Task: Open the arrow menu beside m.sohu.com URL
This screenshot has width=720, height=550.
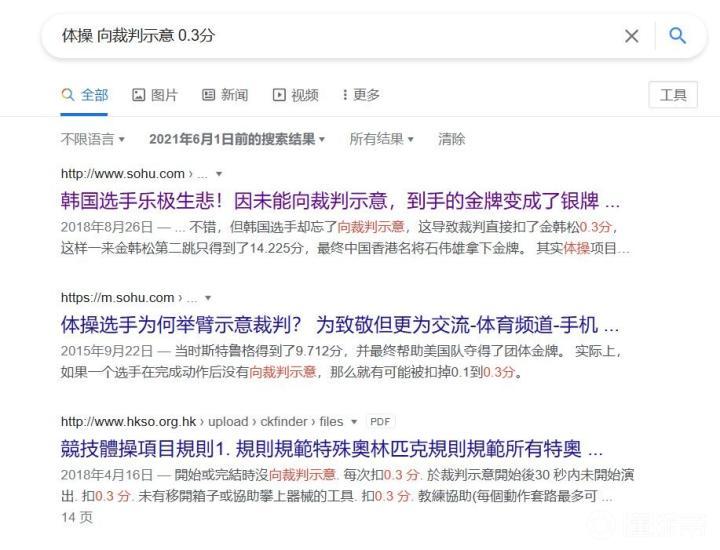Action: point(208,298)
